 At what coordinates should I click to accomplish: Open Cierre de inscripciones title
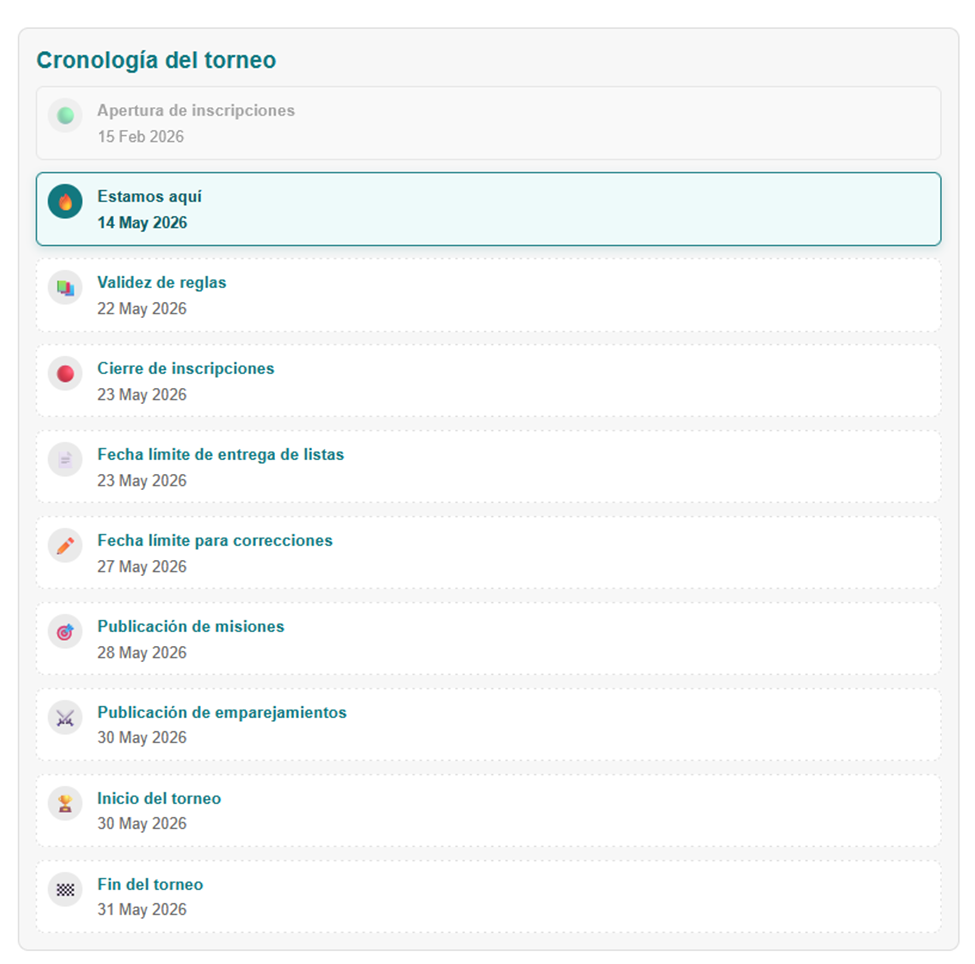point(185,368)
